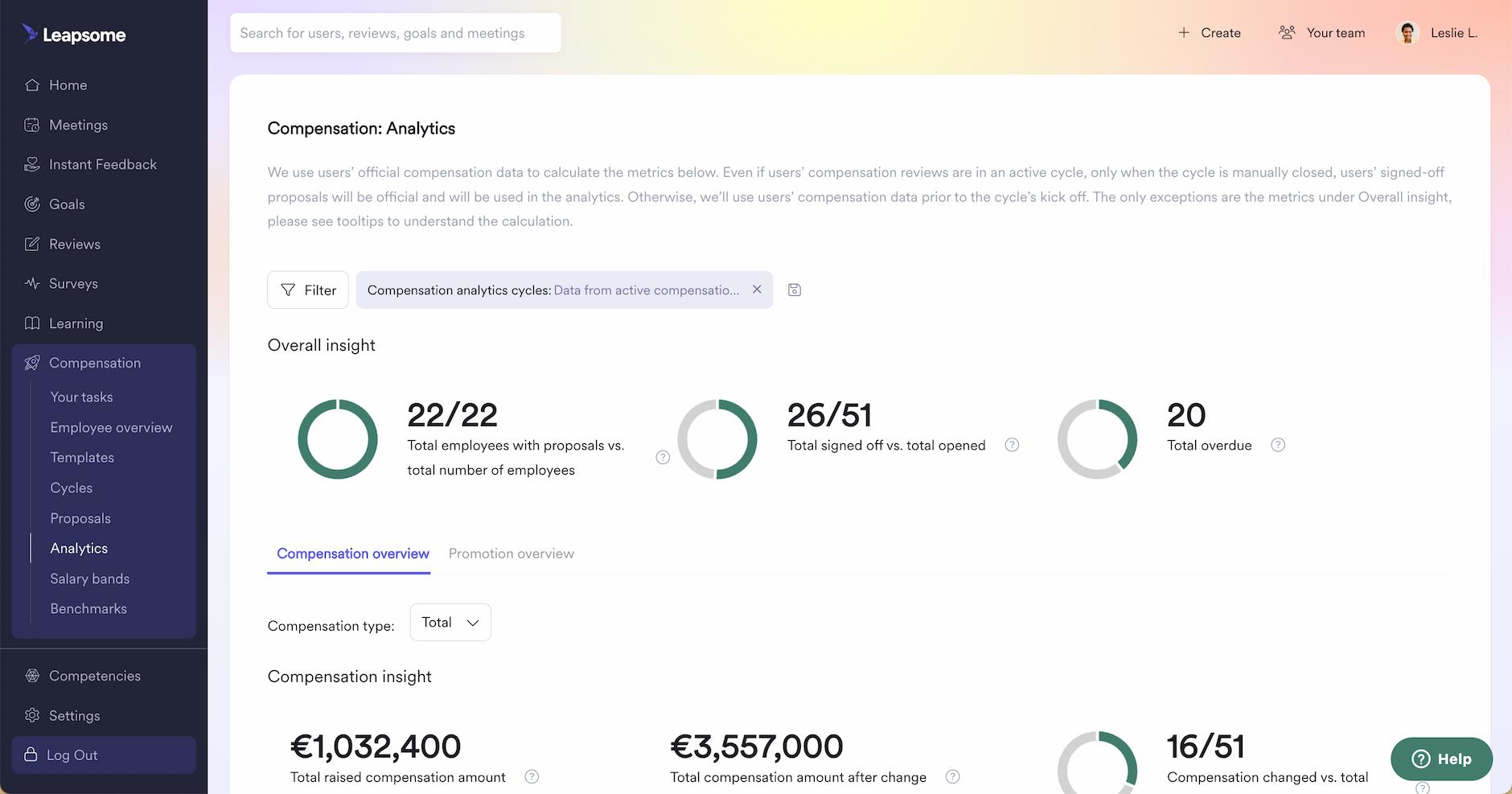Navigate to Goals using its sidebar icon

[x=32, y=204]
